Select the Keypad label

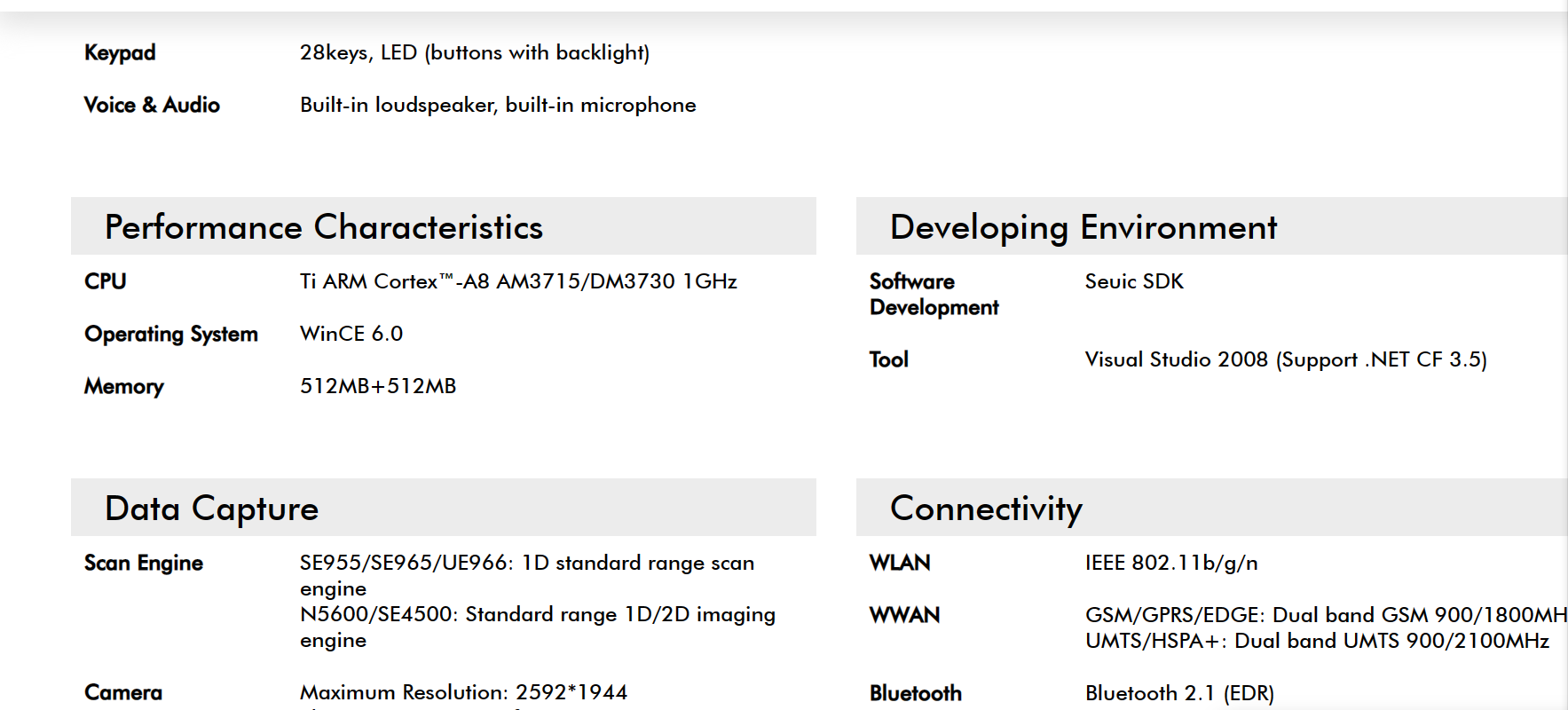point(120,52)
